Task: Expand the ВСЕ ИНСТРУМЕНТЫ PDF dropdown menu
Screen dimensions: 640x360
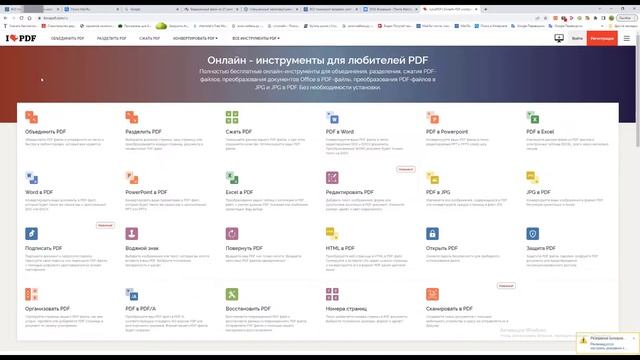Action: 256,38
